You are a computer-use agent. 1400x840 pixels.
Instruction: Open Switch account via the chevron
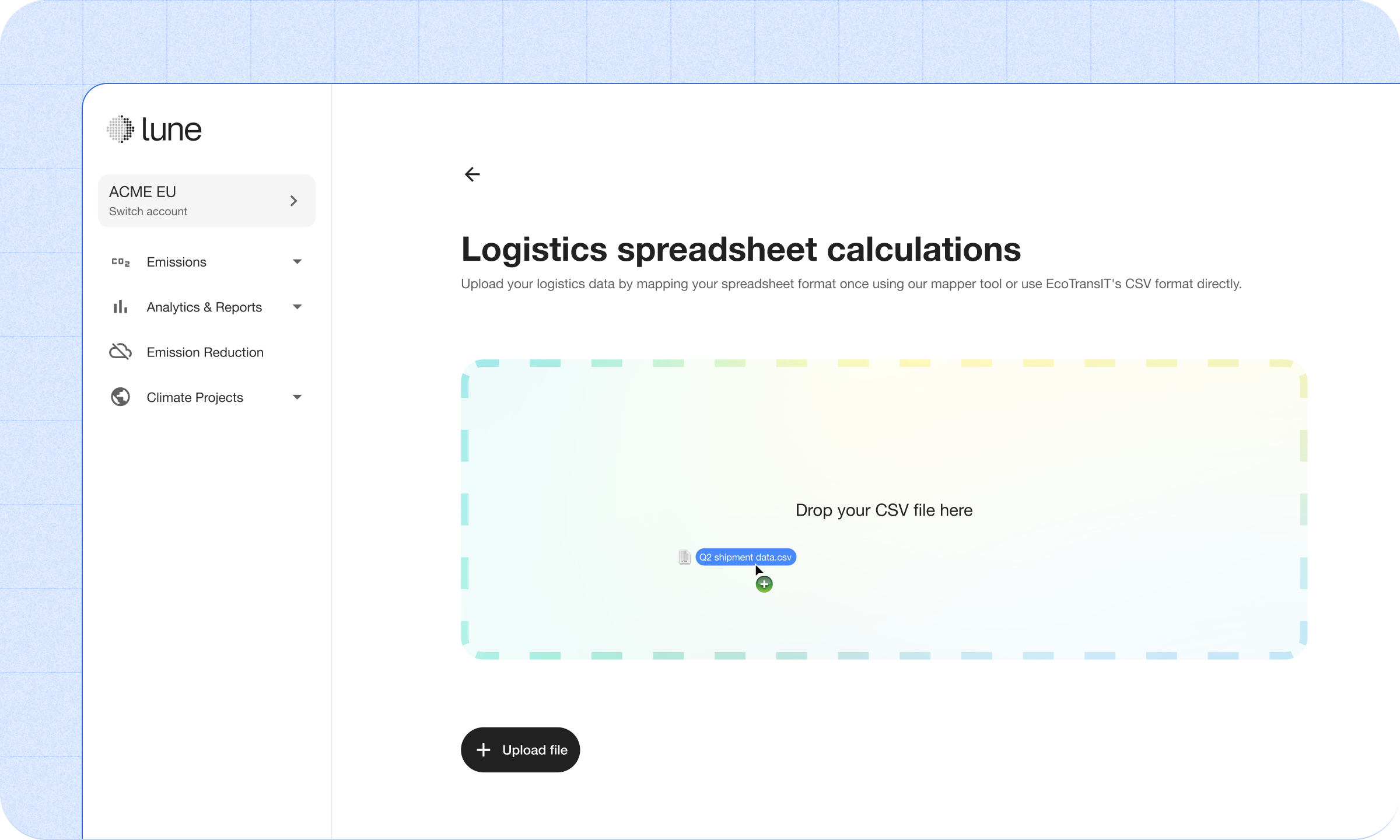293,200
